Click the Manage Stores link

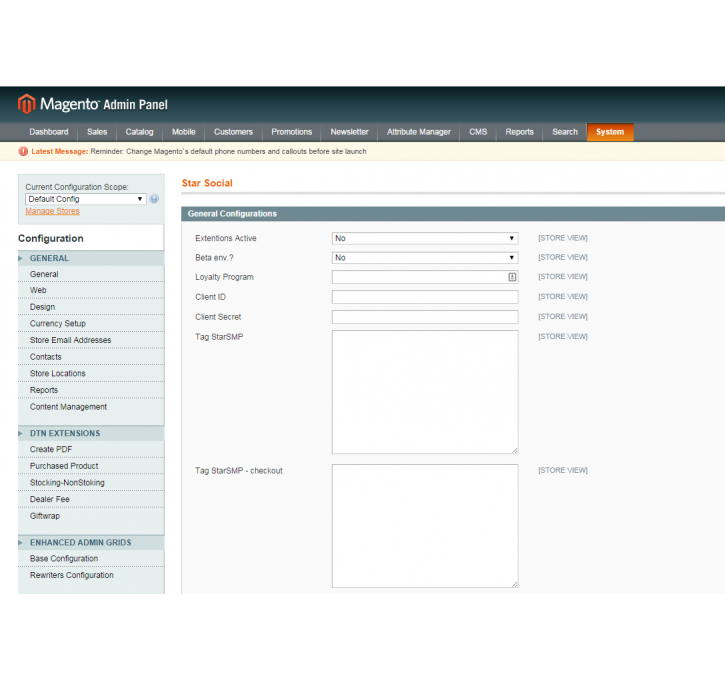pos(52,211)
